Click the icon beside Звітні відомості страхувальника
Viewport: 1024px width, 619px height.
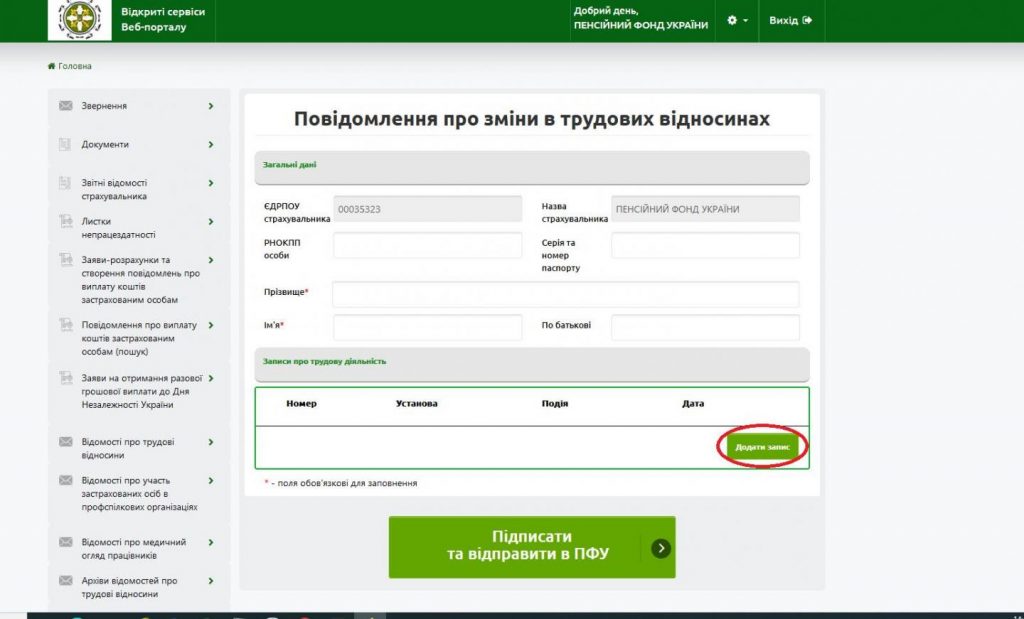point(66,183)
